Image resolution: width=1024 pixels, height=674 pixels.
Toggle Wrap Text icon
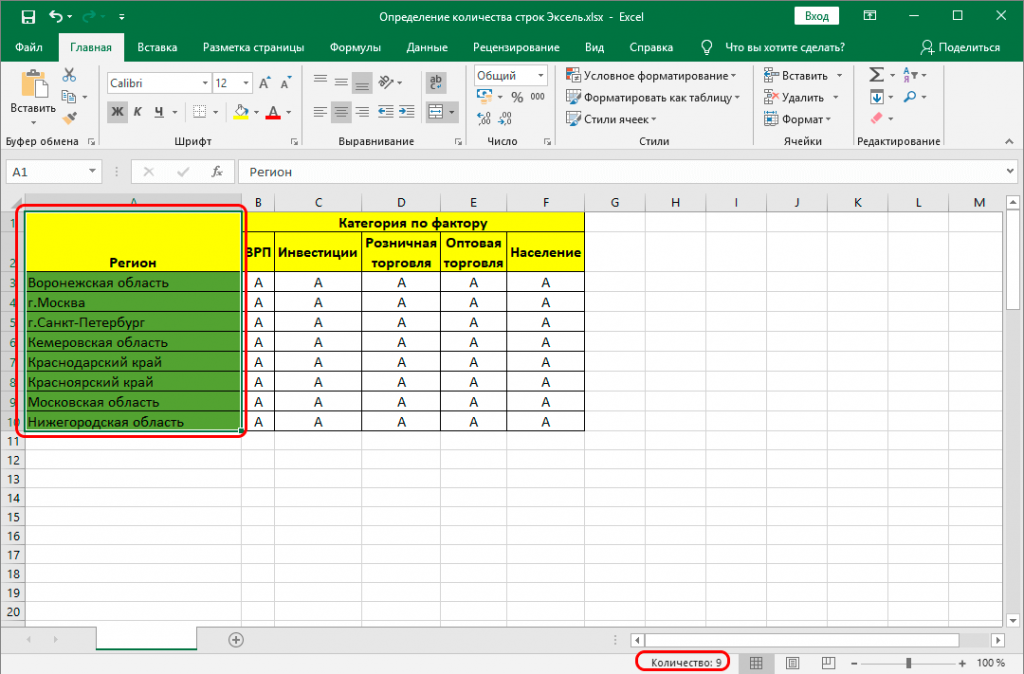(x=436, y=82)
